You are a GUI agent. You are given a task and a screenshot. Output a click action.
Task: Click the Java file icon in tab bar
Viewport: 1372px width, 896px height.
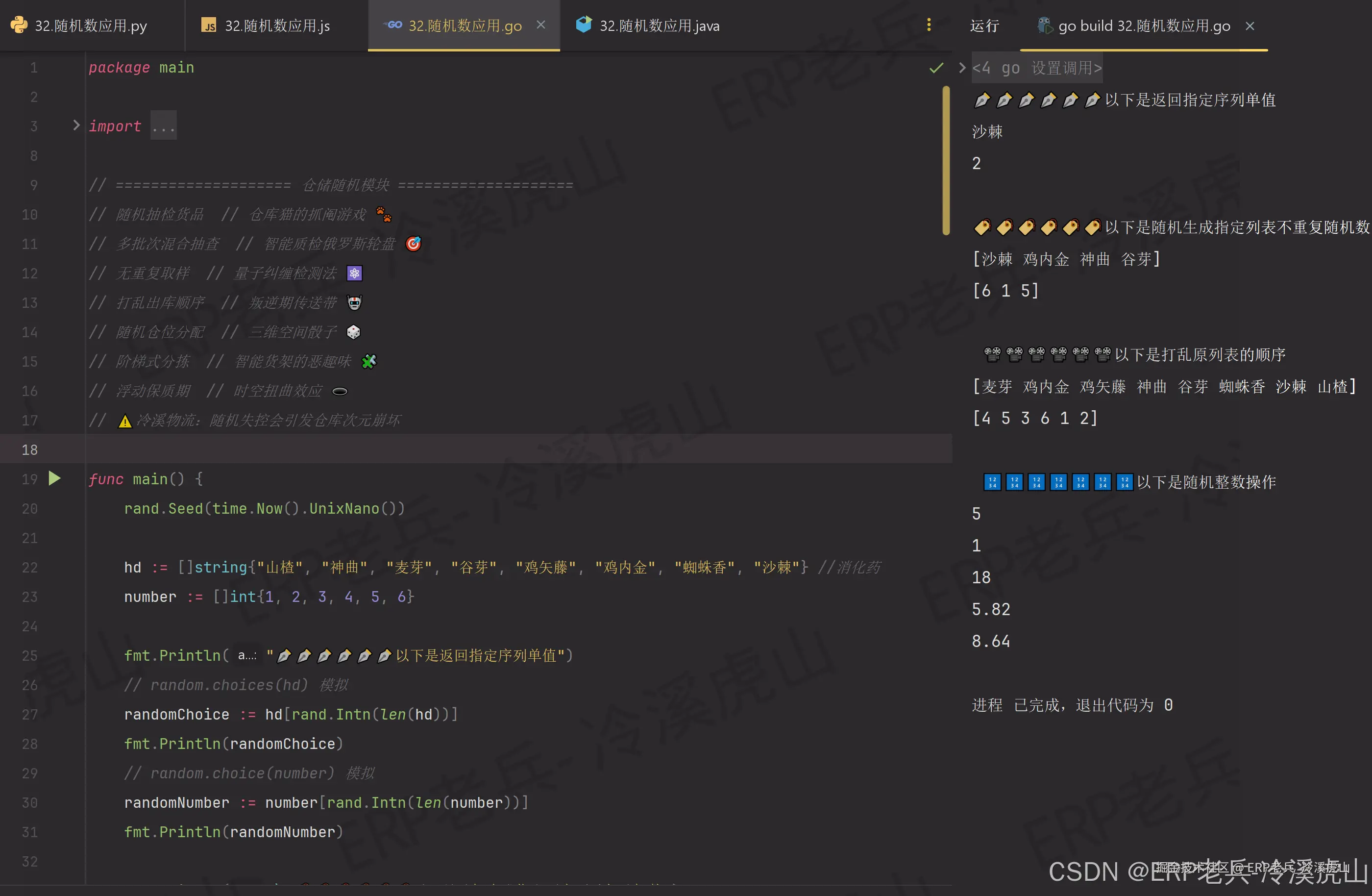[584, 25]
